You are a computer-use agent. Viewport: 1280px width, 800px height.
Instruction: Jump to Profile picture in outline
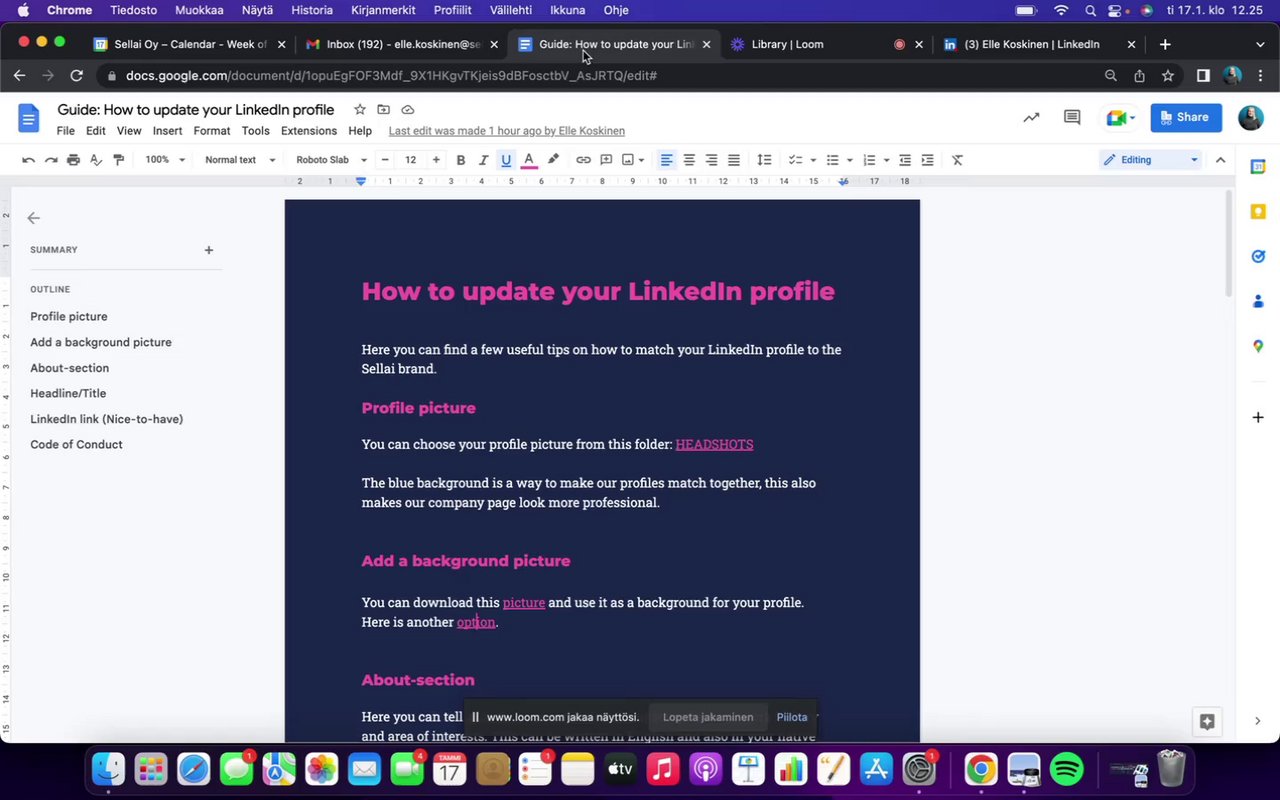pyautogui.click(x=69, y=316)
